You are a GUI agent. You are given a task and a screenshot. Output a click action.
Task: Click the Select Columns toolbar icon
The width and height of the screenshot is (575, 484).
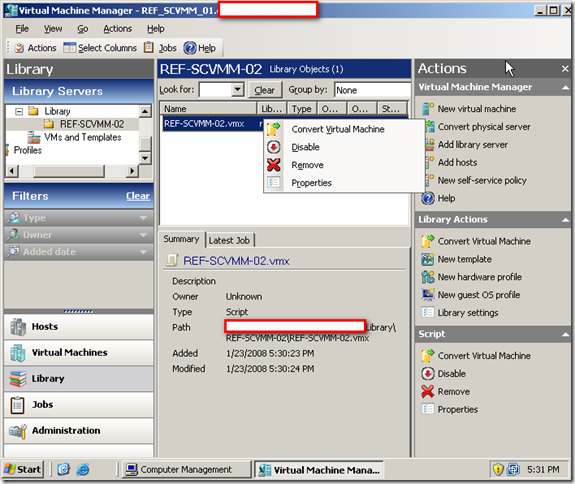(69, 48)
